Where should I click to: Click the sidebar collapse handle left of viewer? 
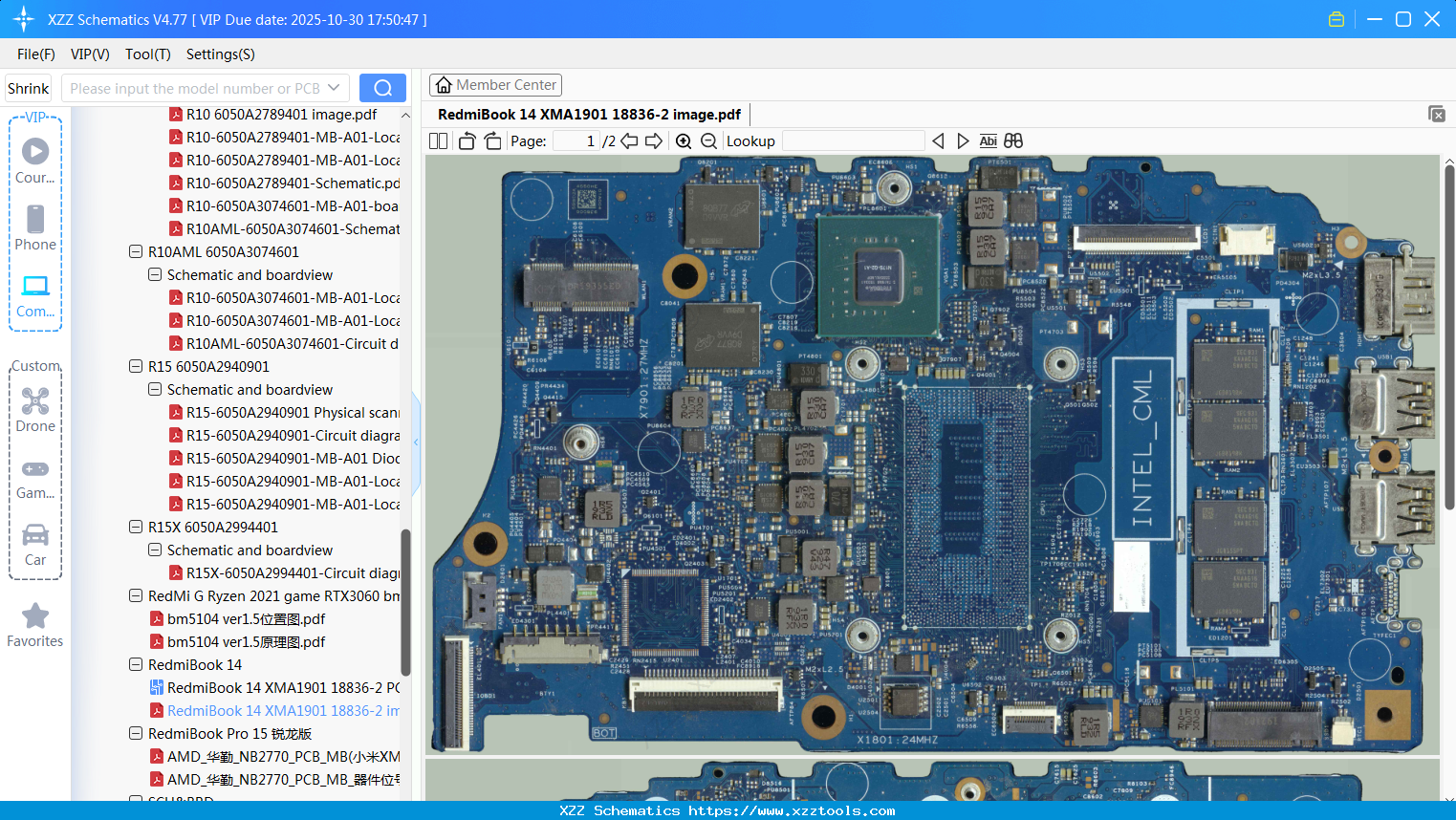(x=416, y=442)
